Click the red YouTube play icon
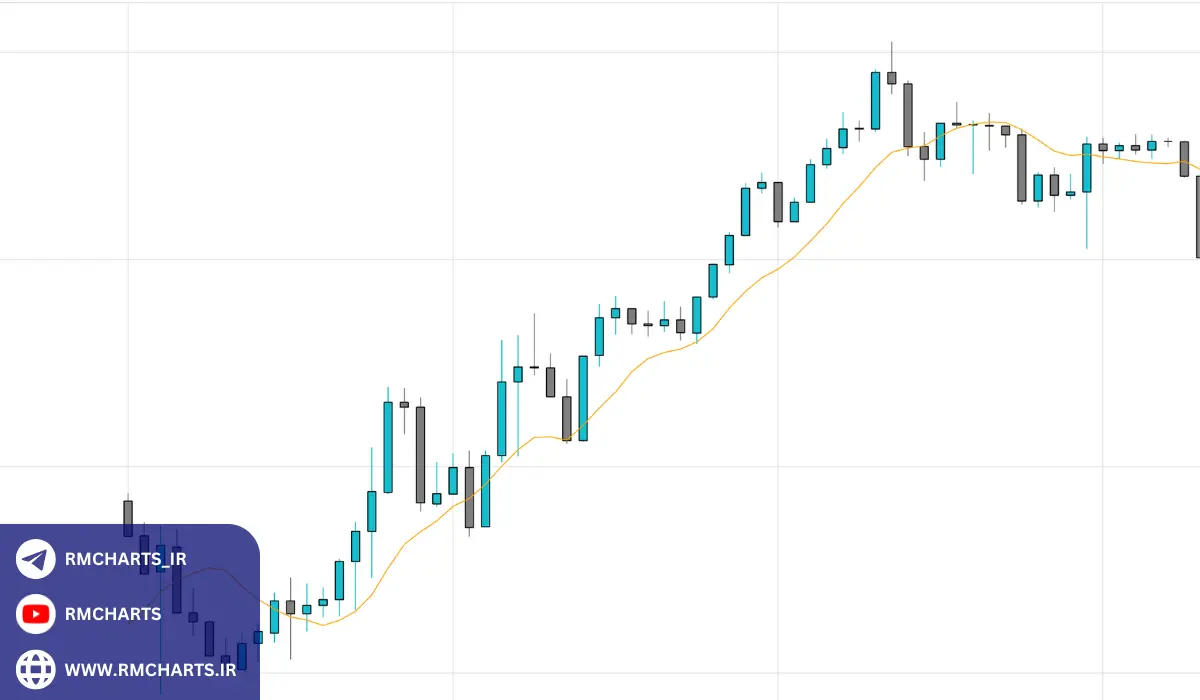The width and height of the screenshot is (1200, 700). click(36, 614)
